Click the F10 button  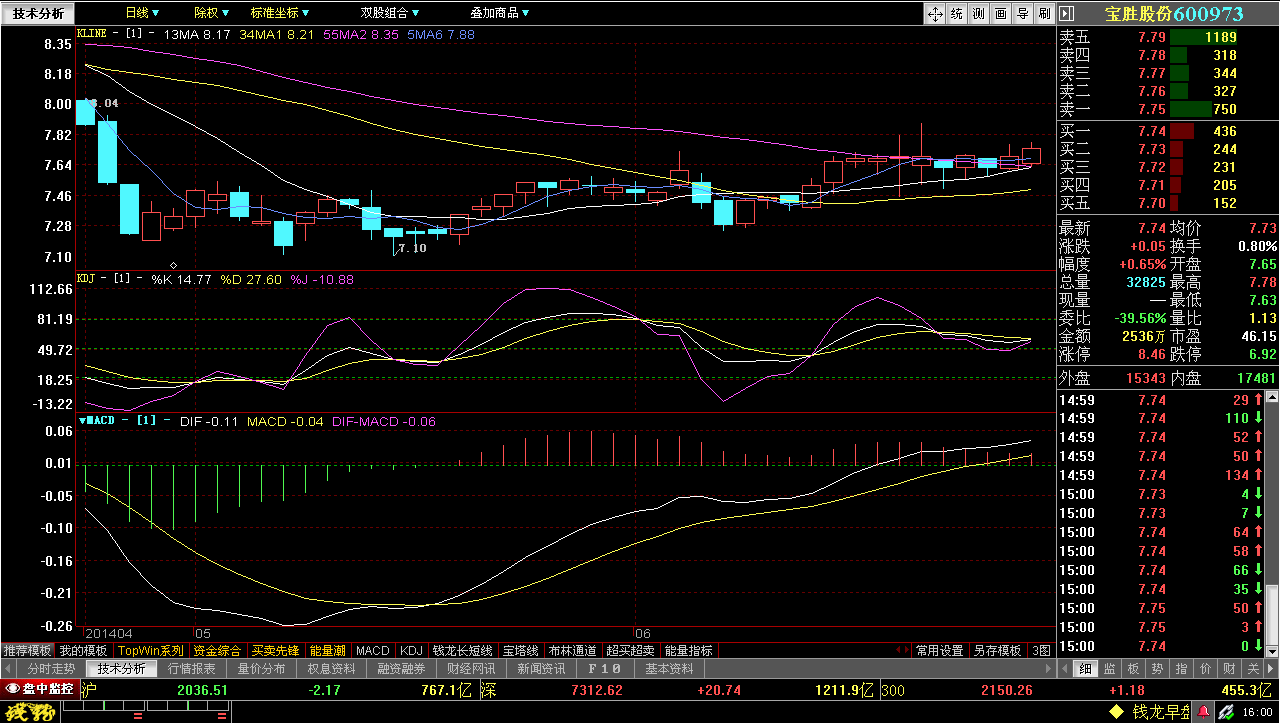(x=605, y=668)
